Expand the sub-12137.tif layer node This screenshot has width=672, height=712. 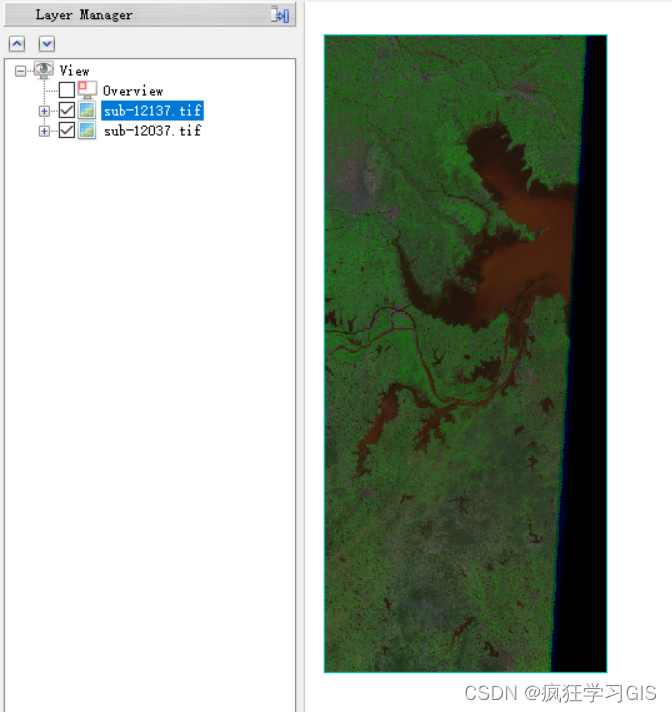click(44, 111)
